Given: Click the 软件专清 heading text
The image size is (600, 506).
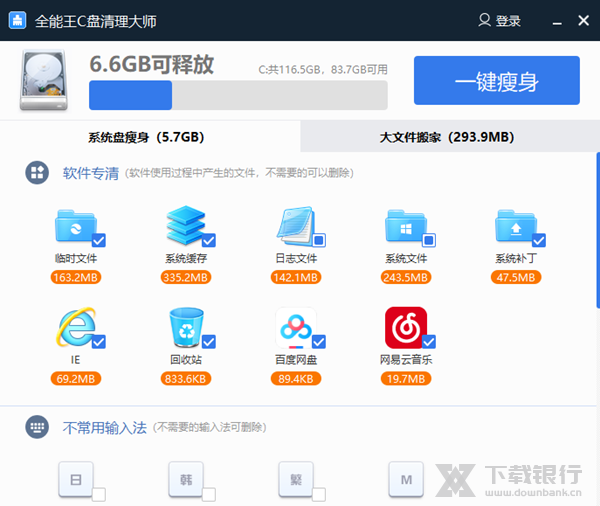Looking at the screenshot, I should coord(91,173).
